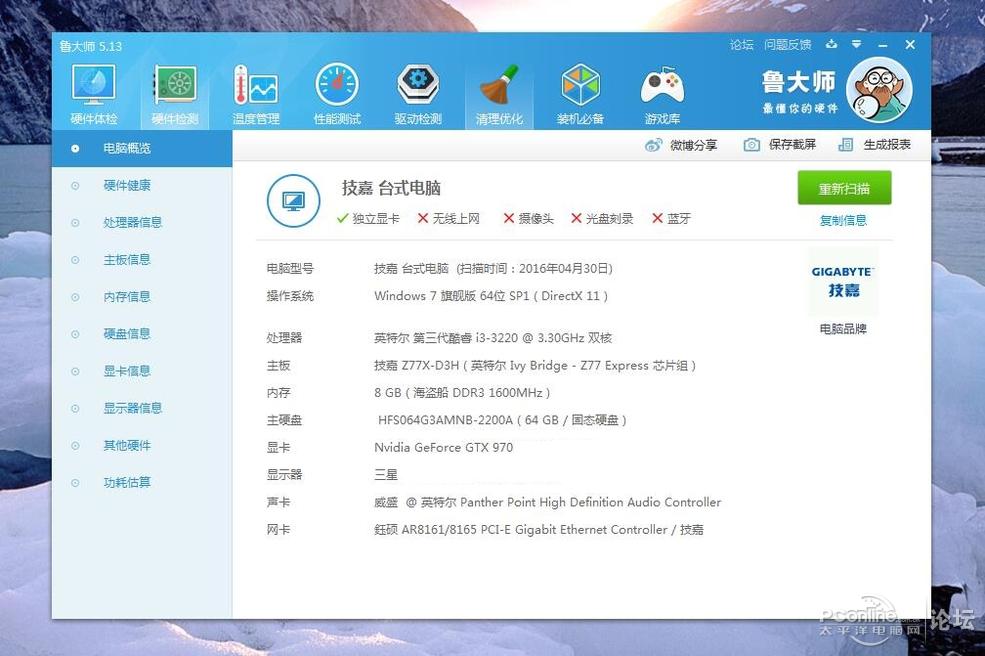This screenshot has width=985, height=656.
Task: Click the 电脑品牌 label under the logo
Action: (x=843, y=329)
